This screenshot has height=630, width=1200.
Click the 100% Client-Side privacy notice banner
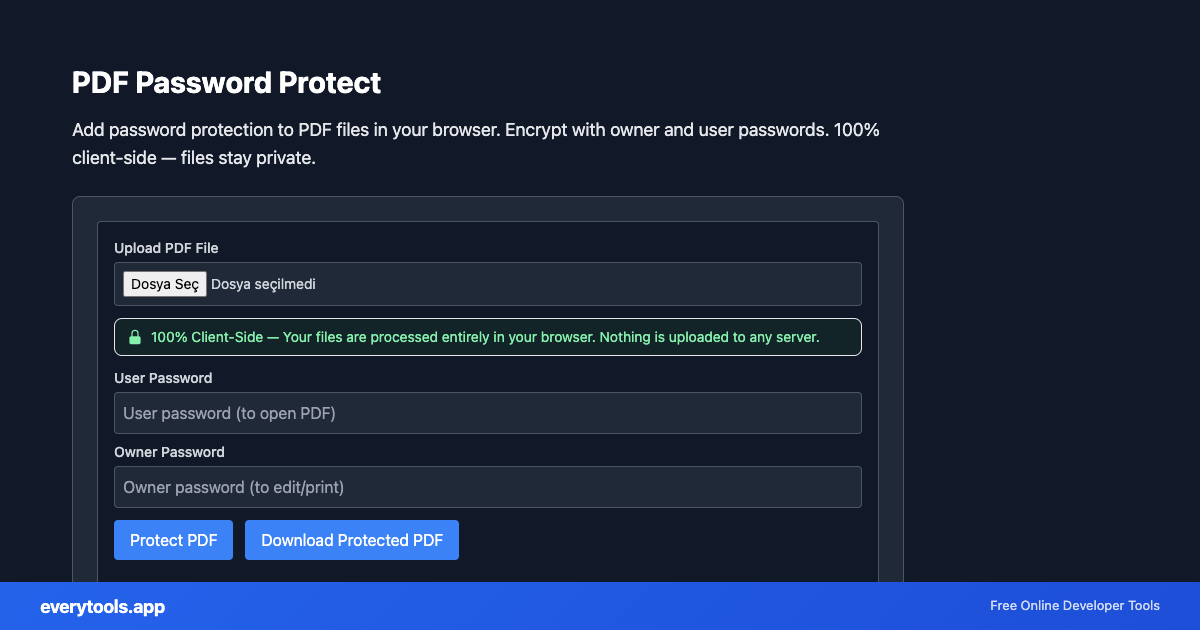pos(487,337)
